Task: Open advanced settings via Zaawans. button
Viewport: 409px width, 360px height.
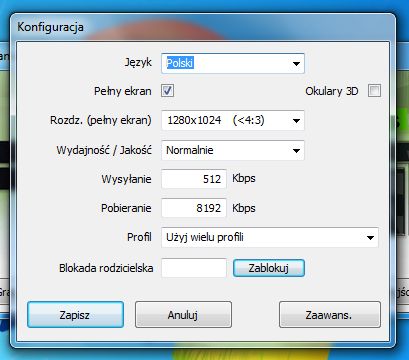Action: tap(329, 315)
